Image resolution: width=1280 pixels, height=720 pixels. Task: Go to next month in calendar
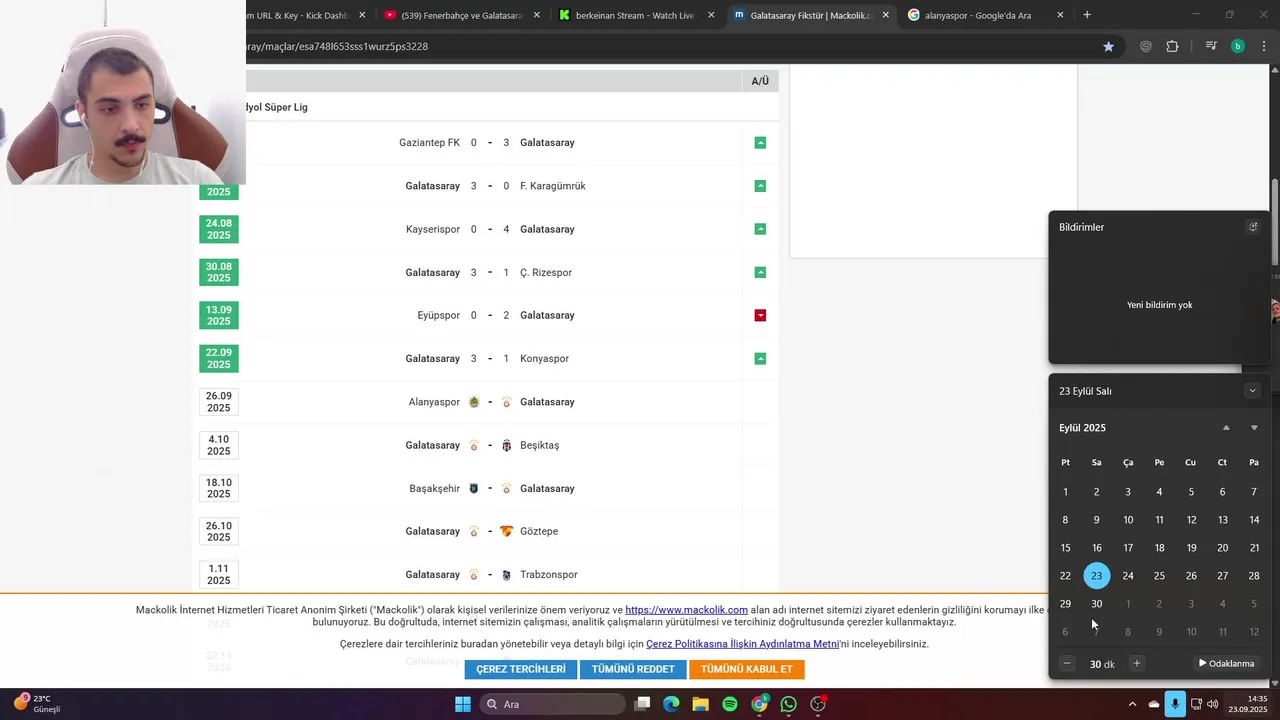coord(1254,428)
